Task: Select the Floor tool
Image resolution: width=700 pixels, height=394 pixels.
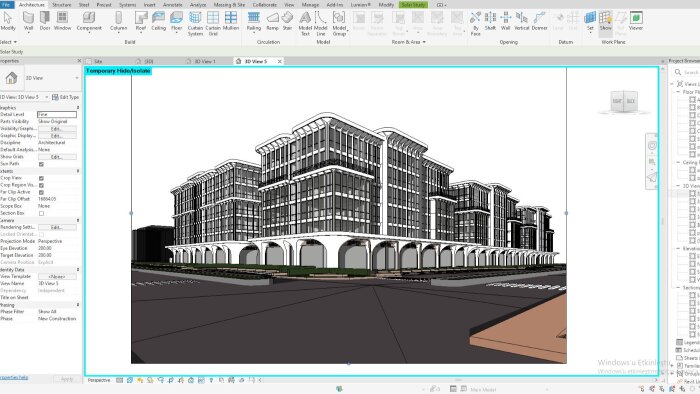Action: tap(176, 22)
